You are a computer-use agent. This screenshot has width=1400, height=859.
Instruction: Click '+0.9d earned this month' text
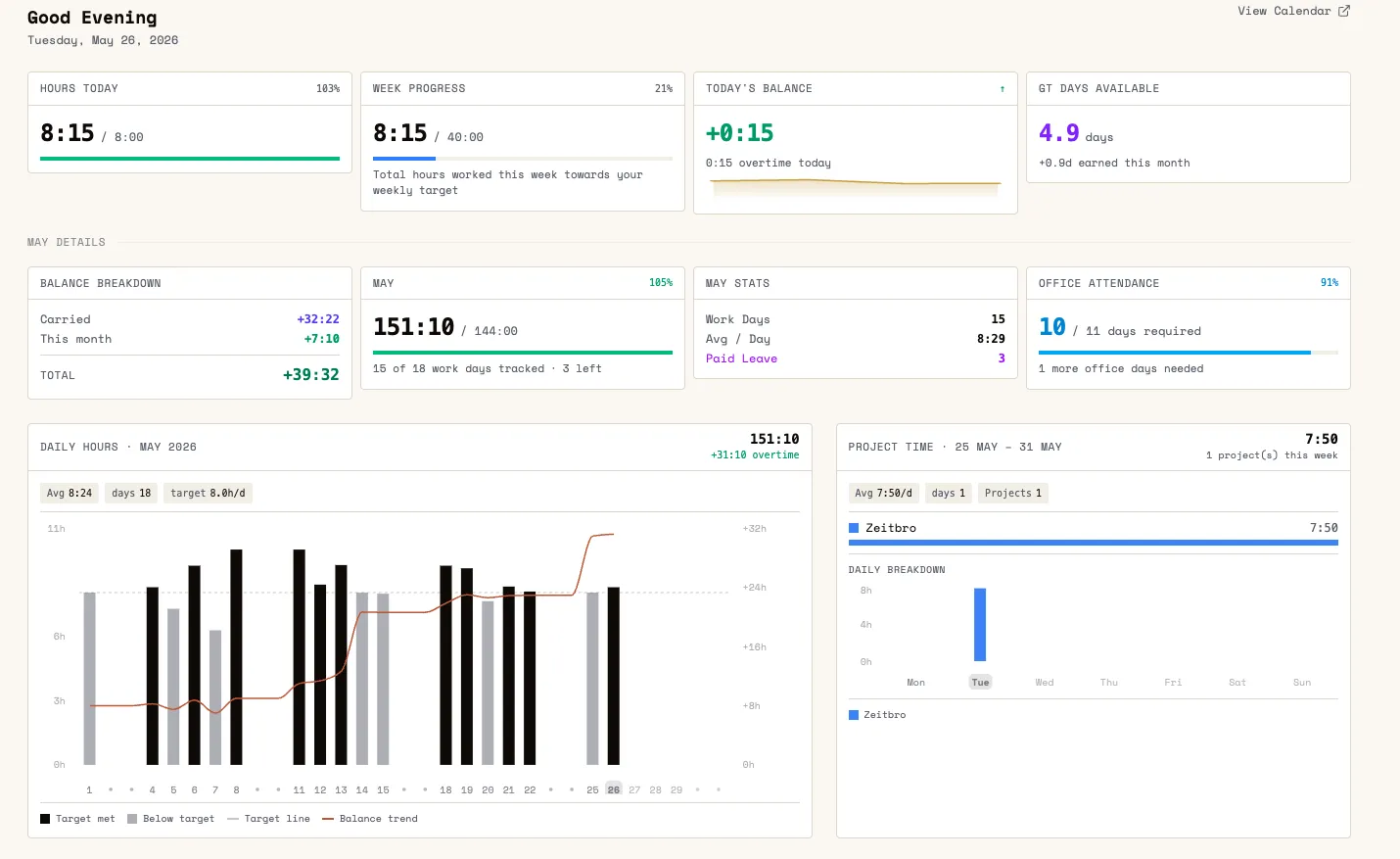pyautogui.click(x=1114, y=164)
